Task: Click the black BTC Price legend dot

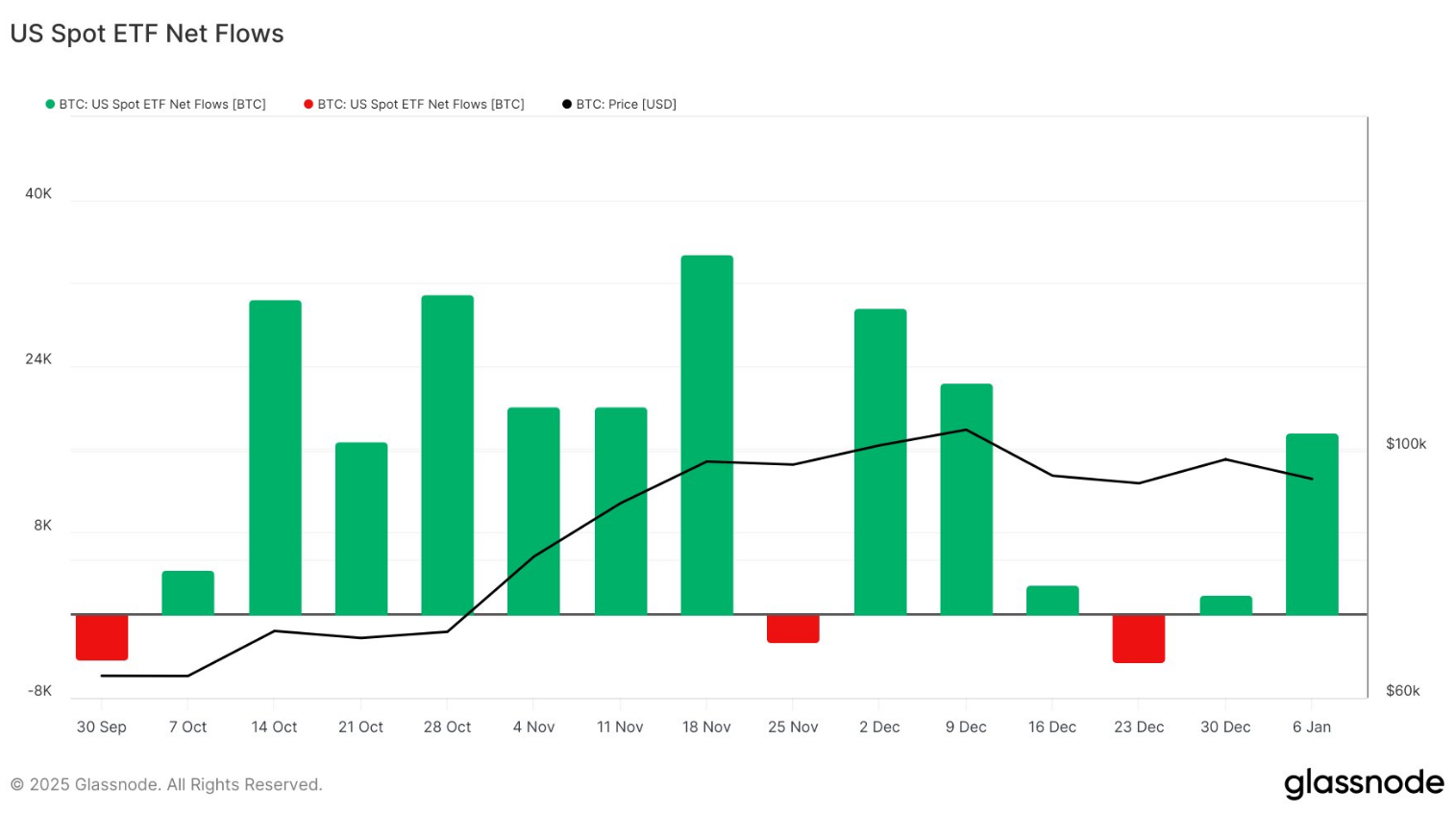Action: 567,104
